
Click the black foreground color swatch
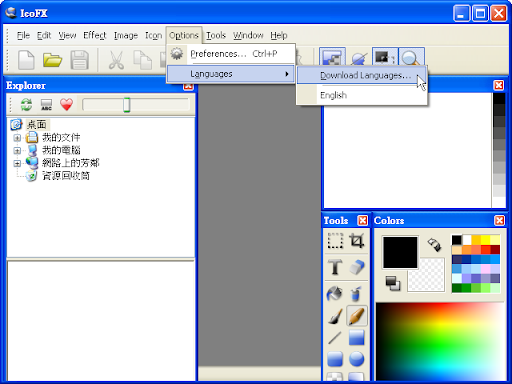[400, 252]
